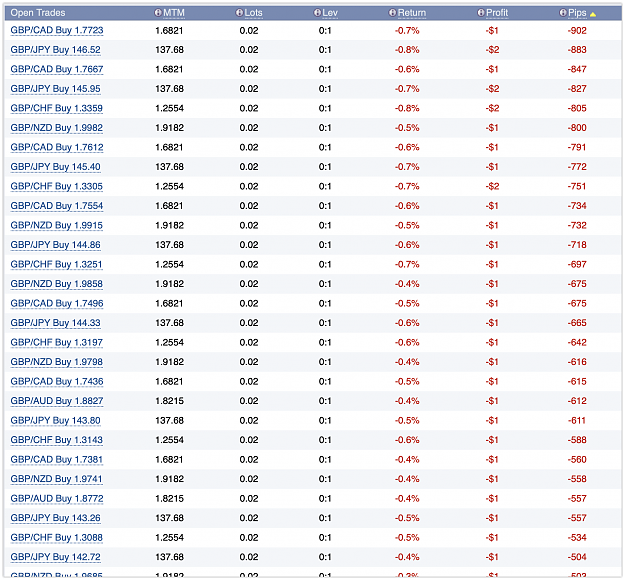Click the -902 pips value

tap(577, 31)
